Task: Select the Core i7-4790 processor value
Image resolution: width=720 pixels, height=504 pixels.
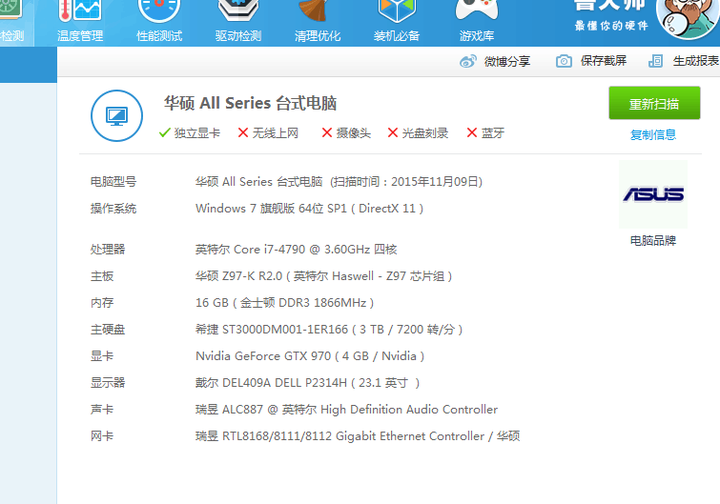Action: (296, 249)
